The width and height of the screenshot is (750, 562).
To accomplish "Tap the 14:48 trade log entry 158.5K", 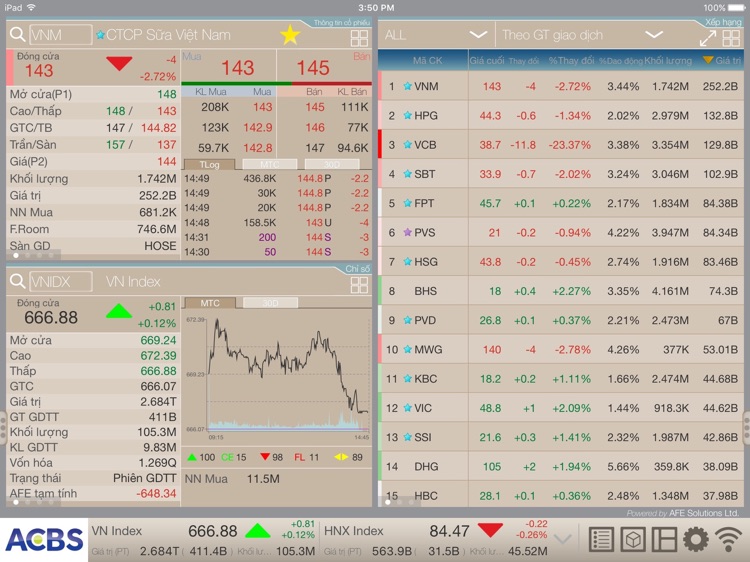I will (276, 222).
